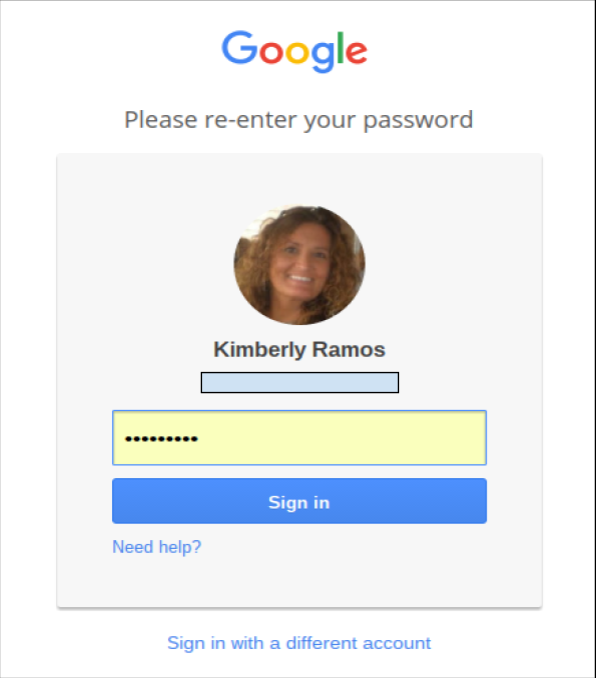Click the red letter e ending the Google logo
The width and height of the screenshot is (596, 678).
tap(356, 52)
